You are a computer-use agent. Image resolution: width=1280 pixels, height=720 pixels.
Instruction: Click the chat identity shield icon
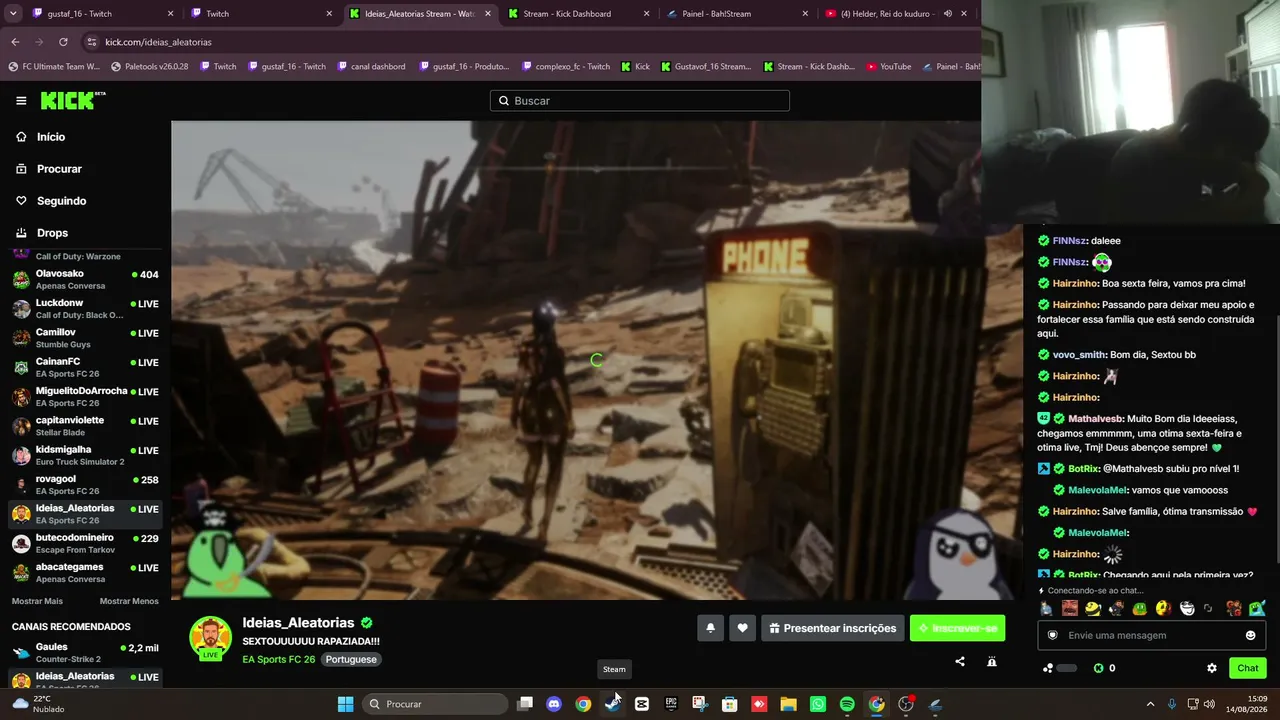pos(1052,635)
